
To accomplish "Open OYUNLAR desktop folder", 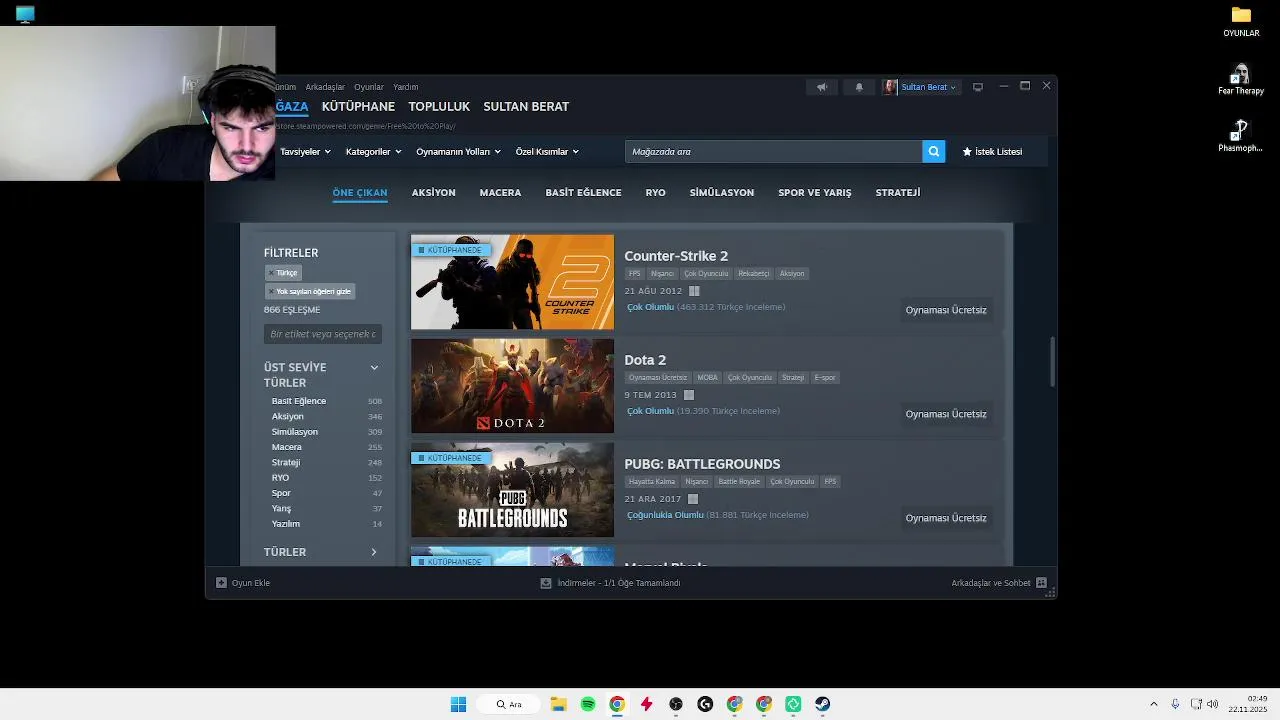I will [1241, 21].
